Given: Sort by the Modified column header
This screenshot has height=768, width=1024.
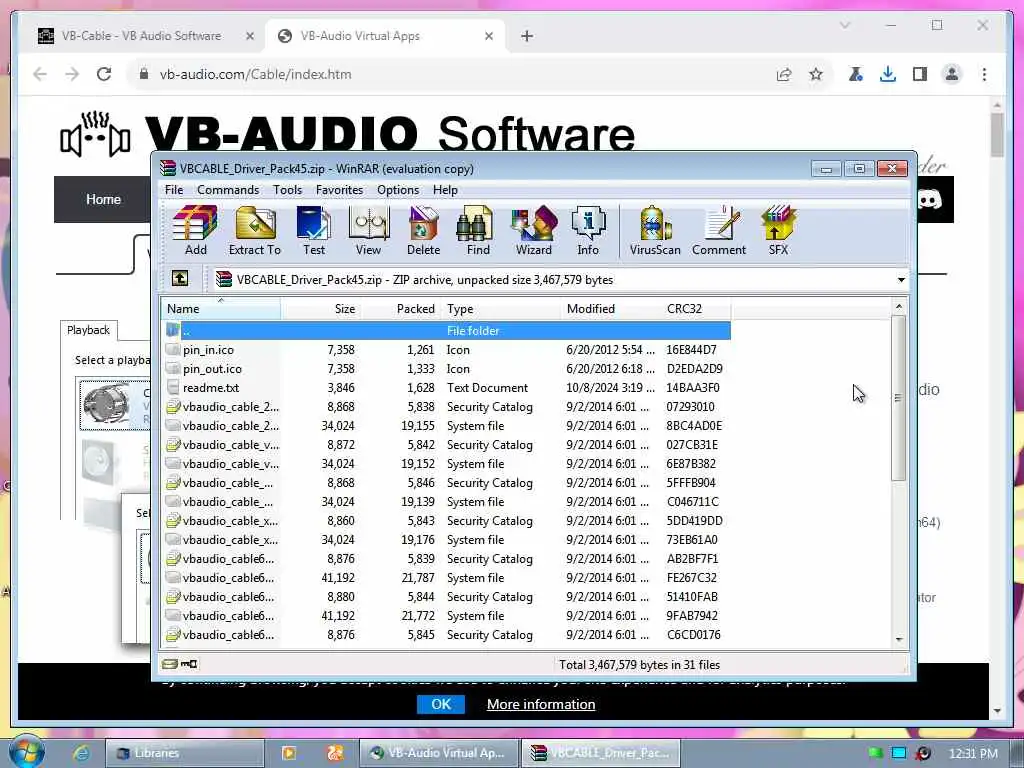Looking at the screenshot, I should (x=611, y=308).
